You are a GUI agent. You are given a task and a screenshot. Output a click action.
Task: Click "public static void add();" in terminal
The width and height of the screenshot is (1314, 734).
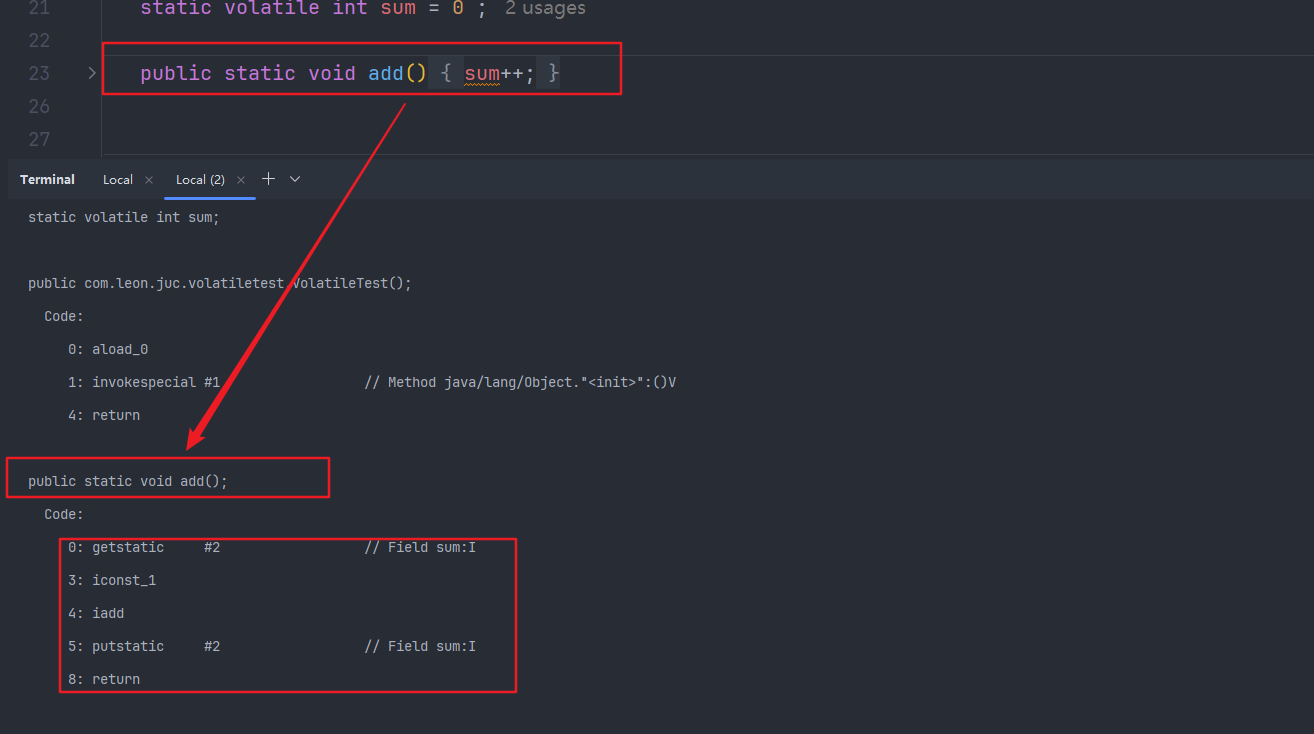[x=128, y=482]
